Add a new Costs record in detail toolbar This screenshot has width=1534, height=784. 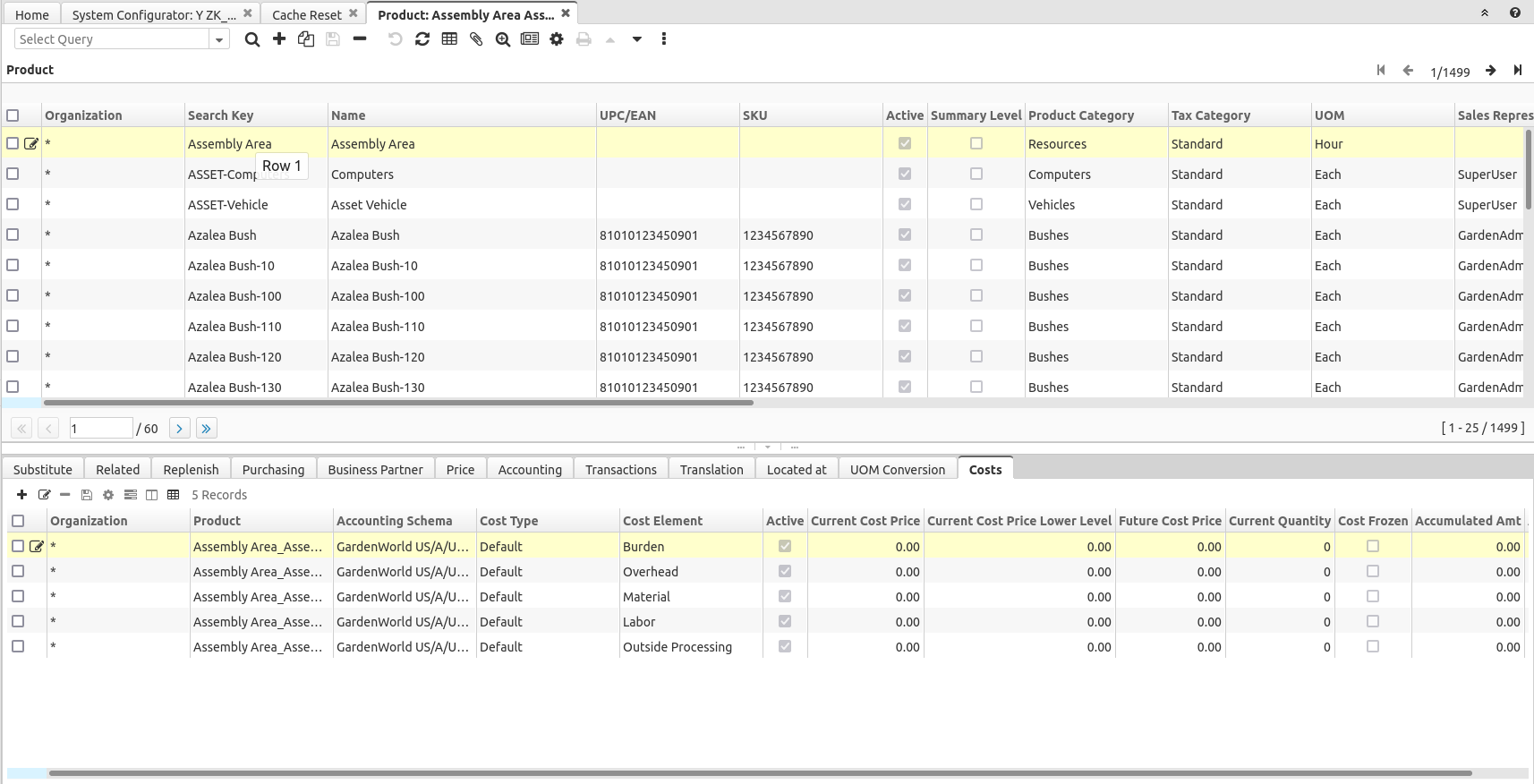pos(21,495)
